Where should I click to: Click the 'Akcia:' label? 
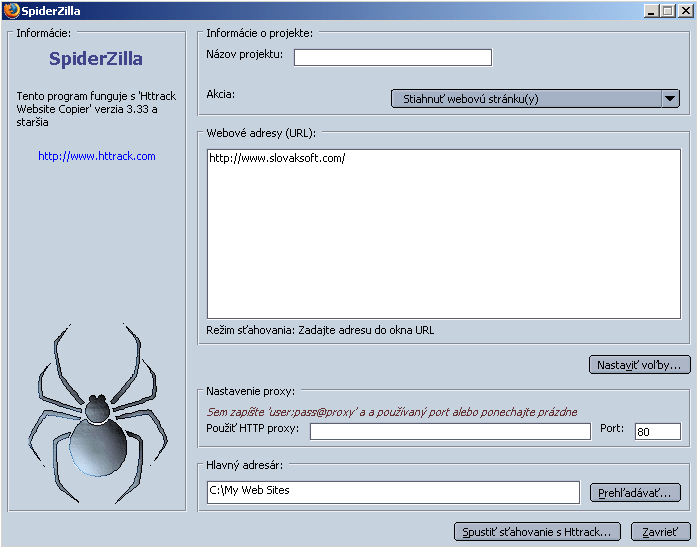click(x=220, y=94)
